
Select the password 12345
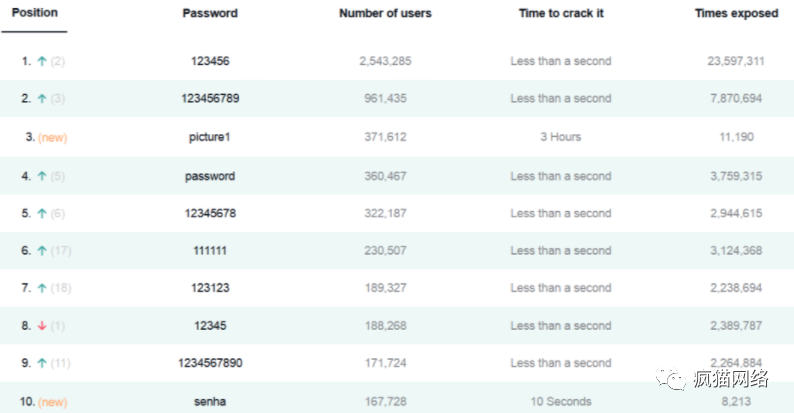(x=210, y=325)
